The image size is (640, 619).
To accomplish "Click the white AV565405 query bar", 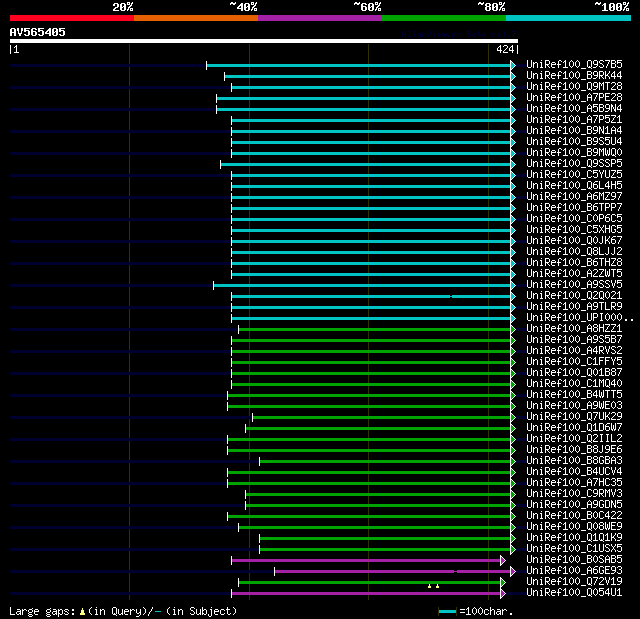I will click(264, 41).
